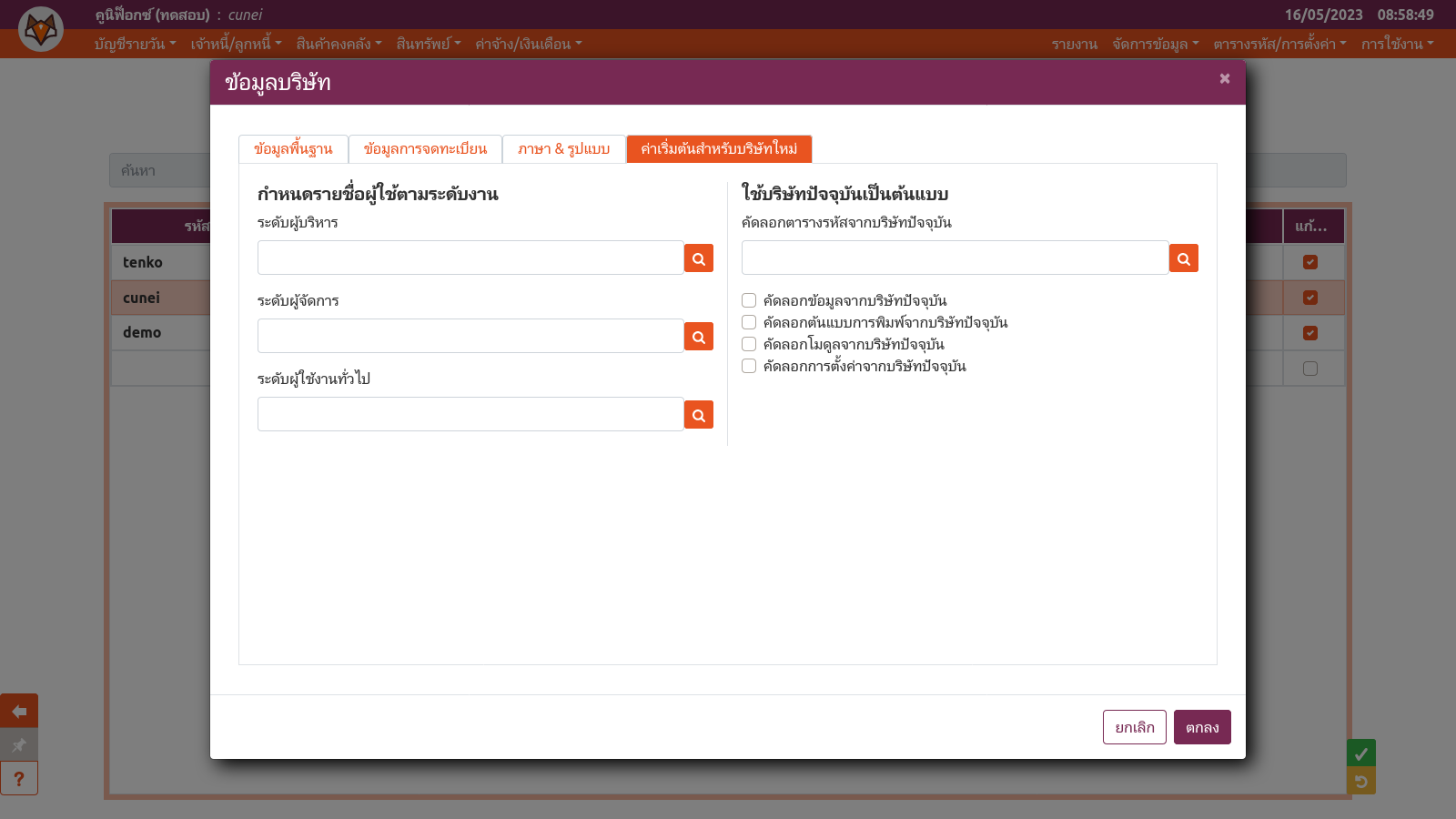The width and height of the screenshot is (1456, 819).
Task: Click the back arrow sidebar icon
Action: [19, 711]
